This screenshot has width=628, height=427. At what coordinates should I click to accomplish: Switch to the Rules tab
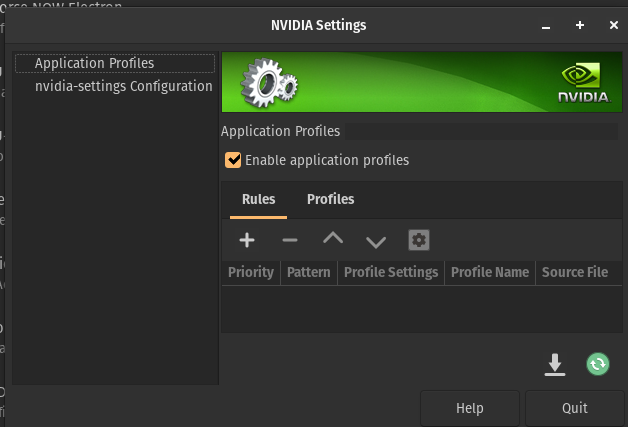click(258, 199)
